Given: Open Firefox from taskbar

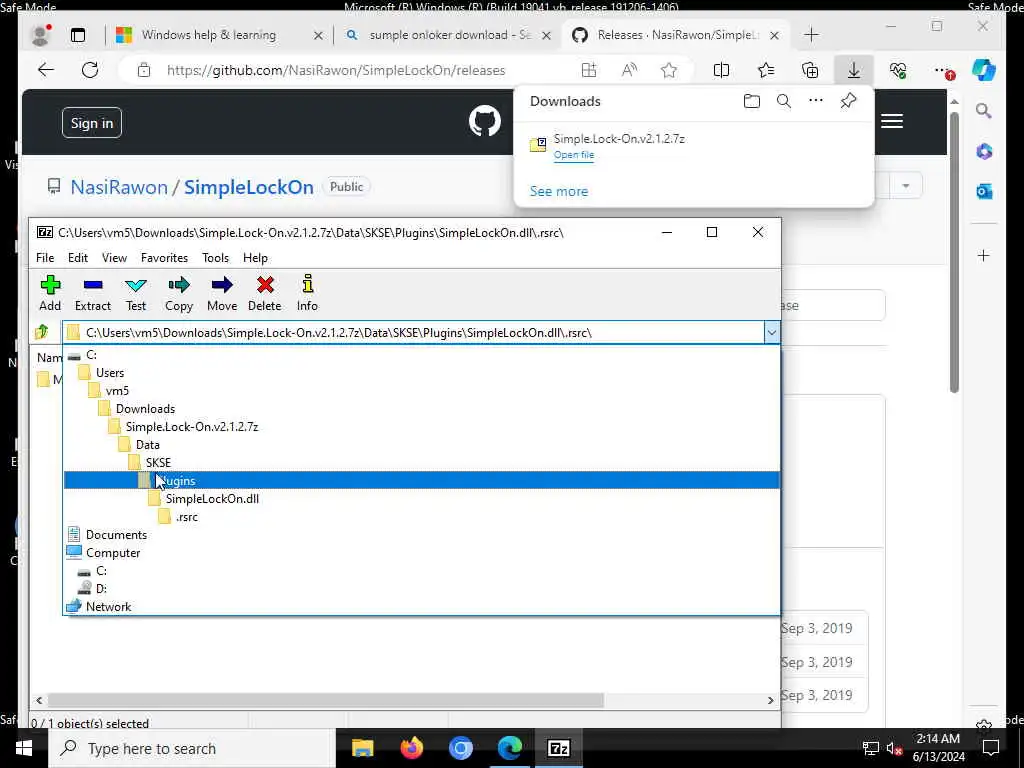Looking at the screenshot, I should point(411,748).
